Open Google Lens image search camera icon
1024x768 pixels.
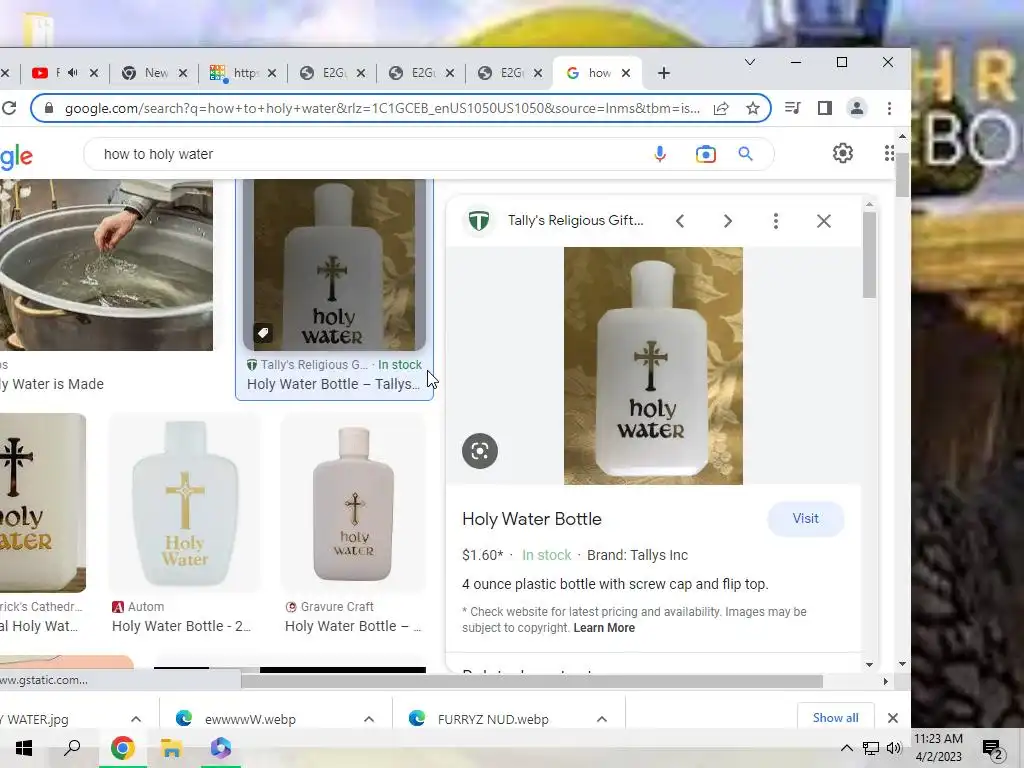(x=705, y=154)
